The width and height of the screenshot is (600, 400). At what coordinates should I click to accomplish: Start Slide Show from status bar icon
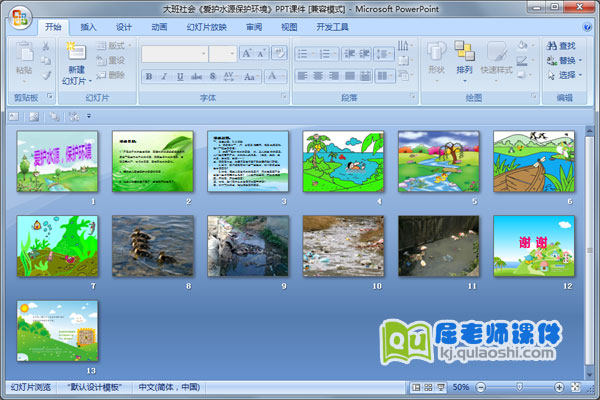pyautogui.click(x=441, y=387)
